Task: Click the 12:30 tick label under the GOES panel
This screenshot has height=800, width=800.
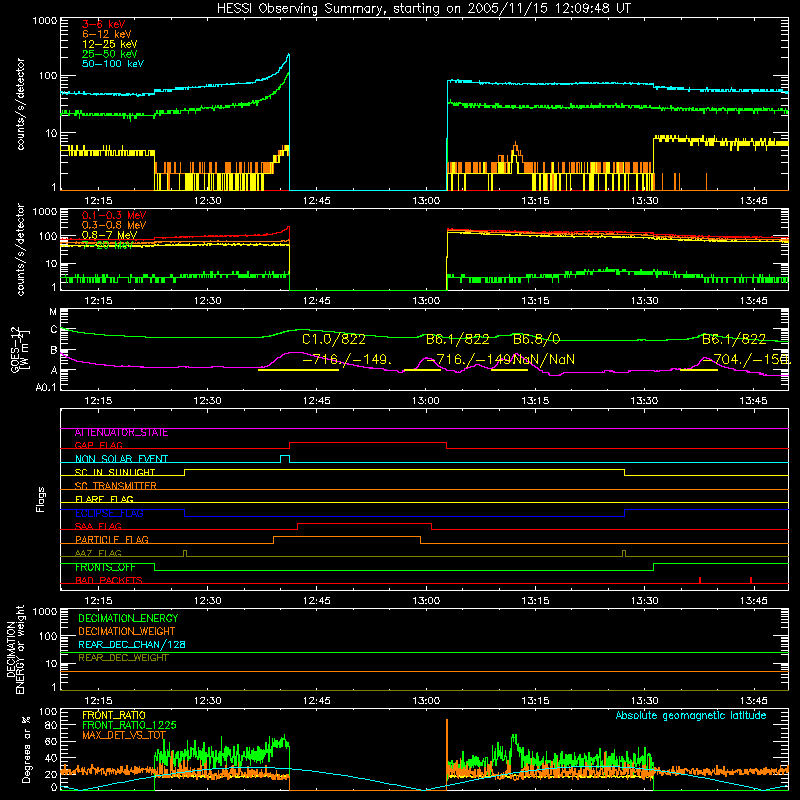Action: tap(208, 401)
